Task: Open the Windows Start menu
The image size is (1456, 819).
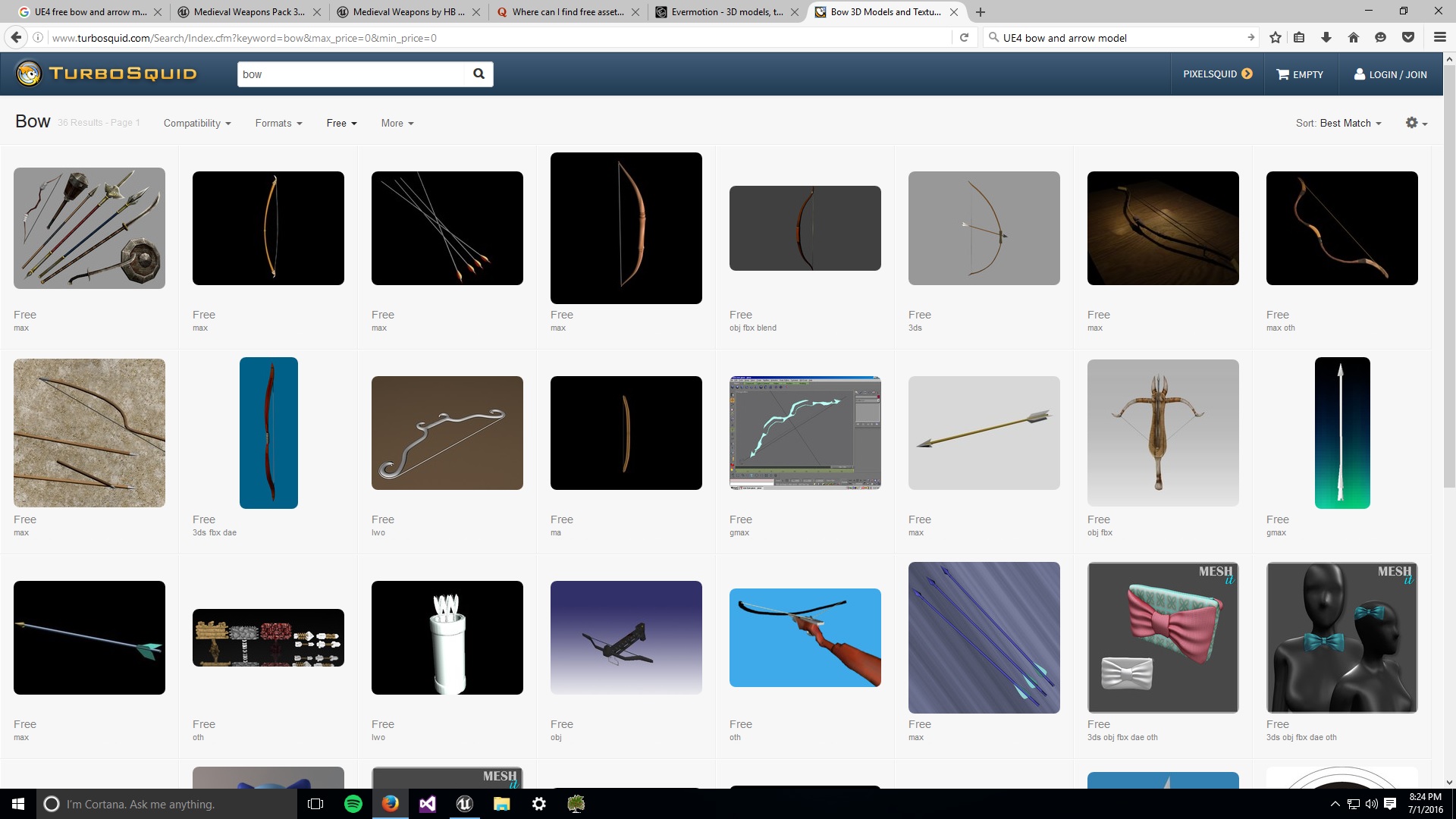Action: coord(18,804)
